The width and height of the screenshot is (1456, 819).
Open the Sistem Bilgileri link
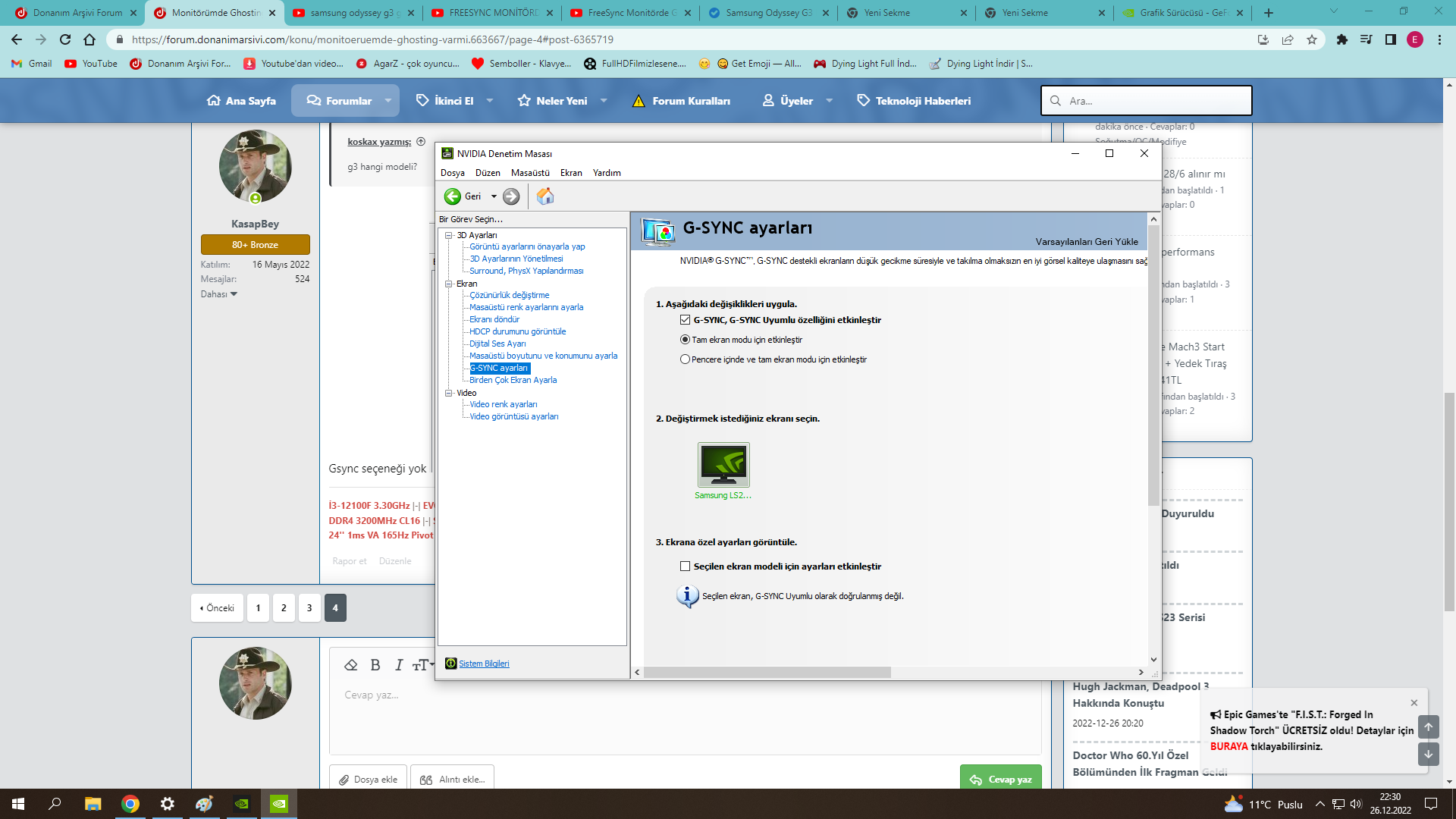[x=484, y=664]
